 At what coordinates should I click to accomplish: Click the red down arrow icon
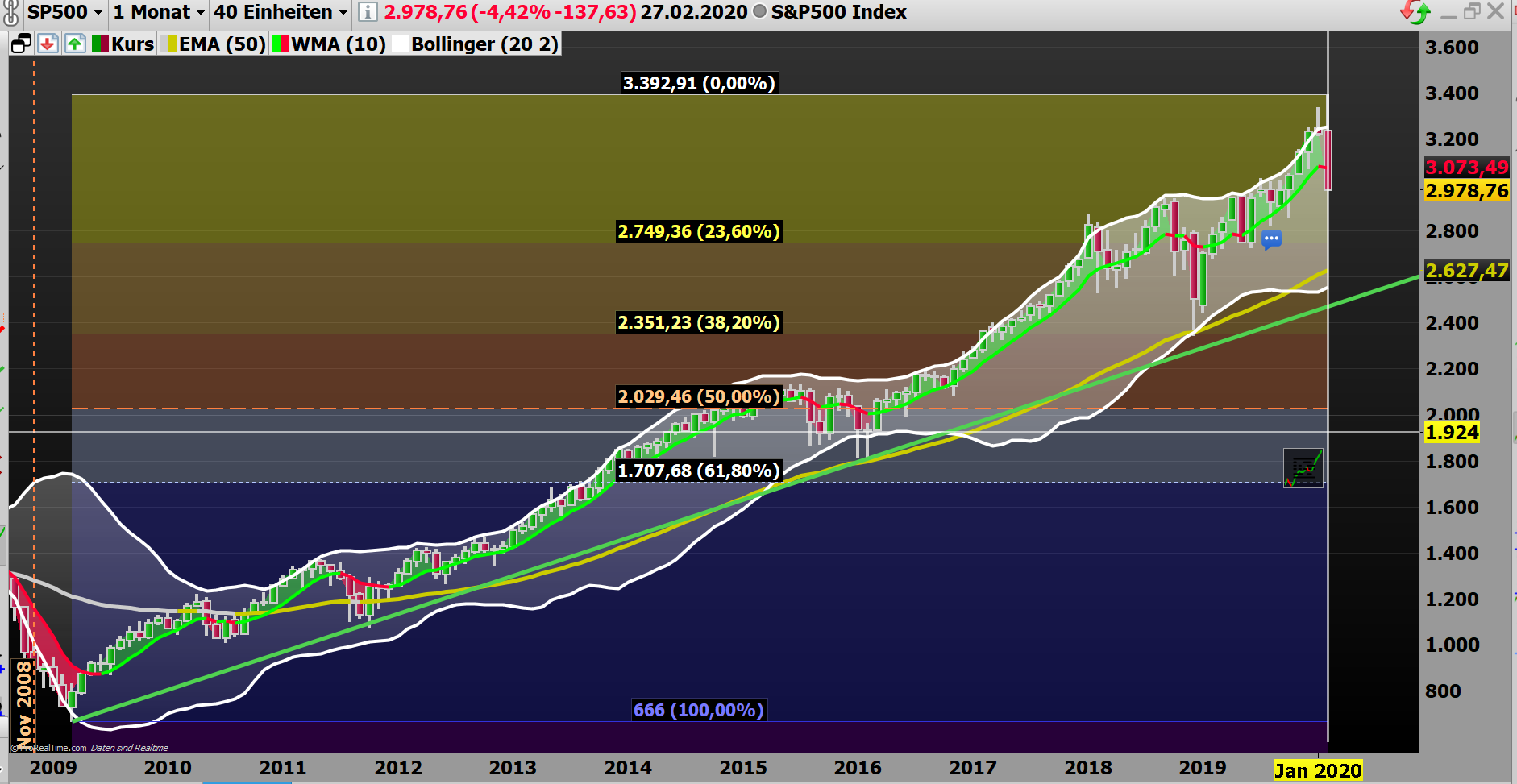pos(48,44)
